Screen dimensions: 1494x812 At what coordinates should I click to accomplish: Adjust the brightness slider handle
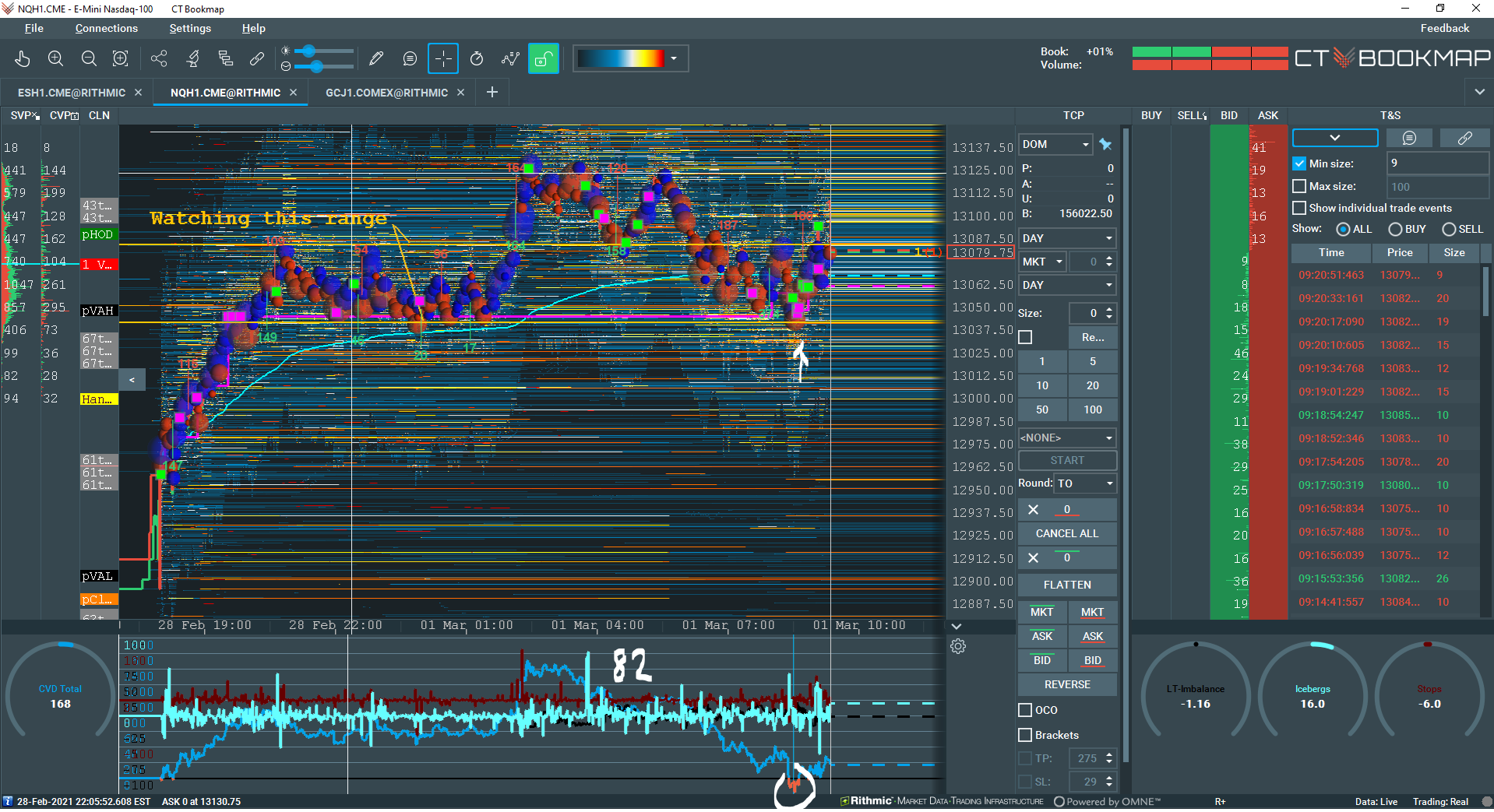click(x=309, y=51)
